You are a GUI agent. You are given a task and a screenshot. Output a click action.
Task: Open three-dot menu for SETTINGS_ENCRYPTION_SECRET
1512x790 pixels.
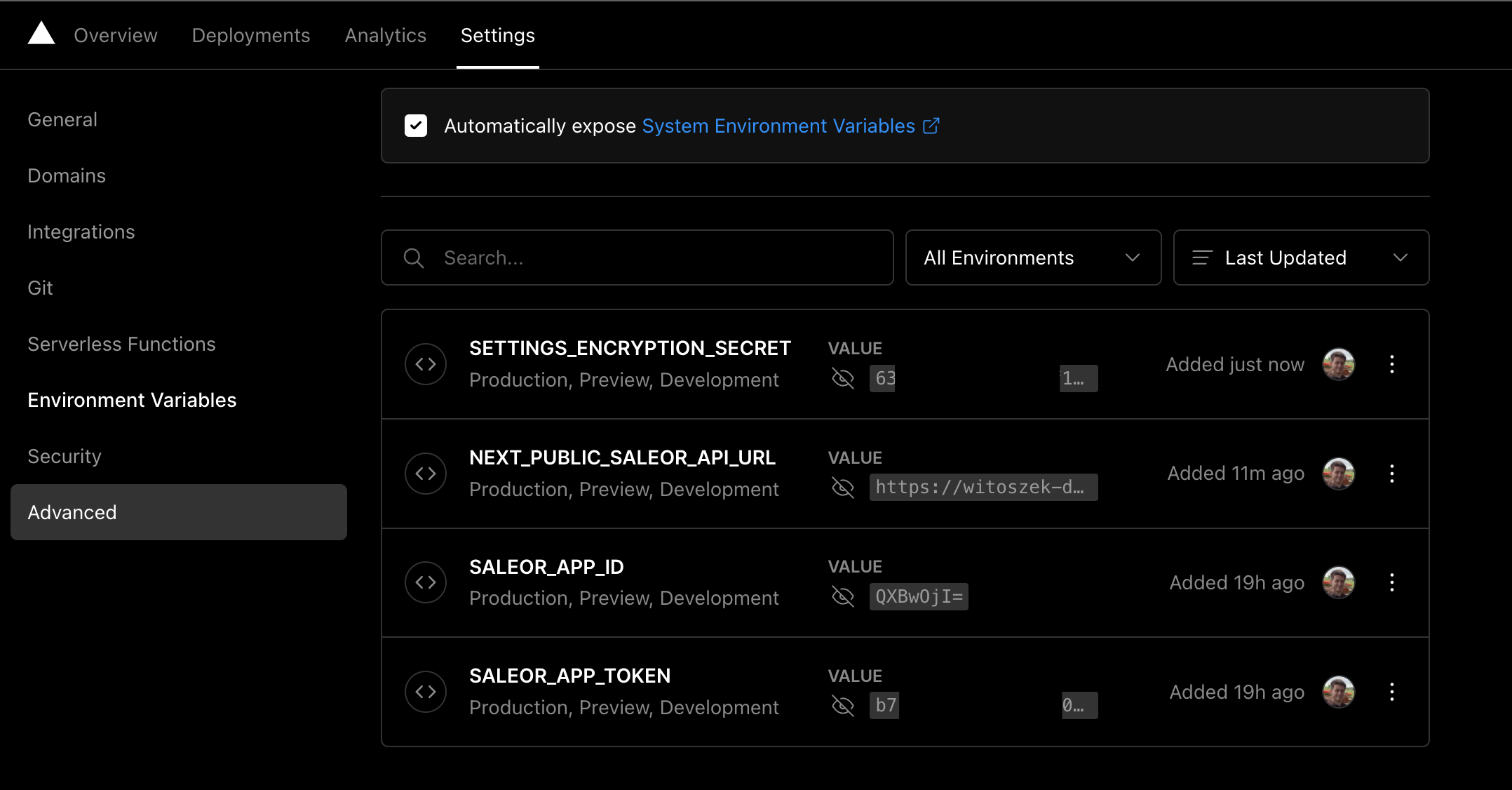[1392, 364]
